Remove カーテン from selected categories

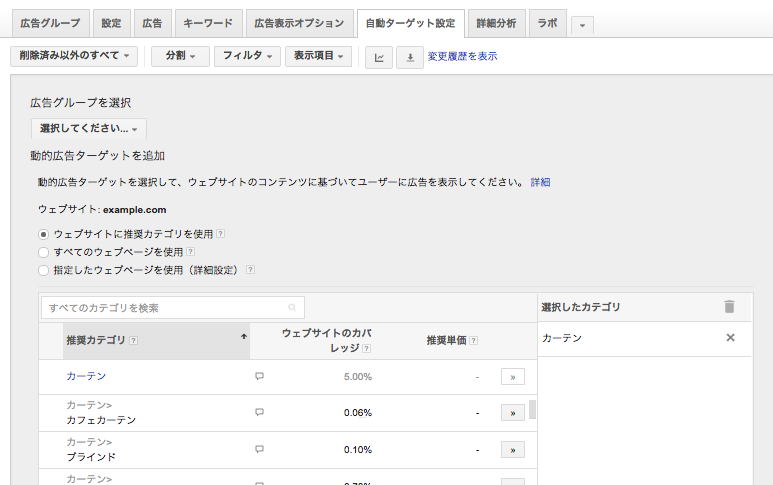(730, 338)
